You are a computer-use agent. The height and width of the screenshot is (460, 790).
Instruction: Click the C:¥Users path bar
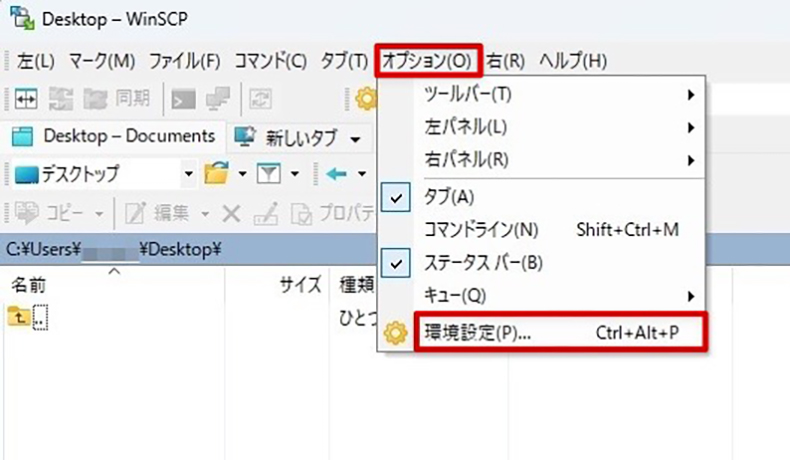pyautogui.click(x=189, y=249)
